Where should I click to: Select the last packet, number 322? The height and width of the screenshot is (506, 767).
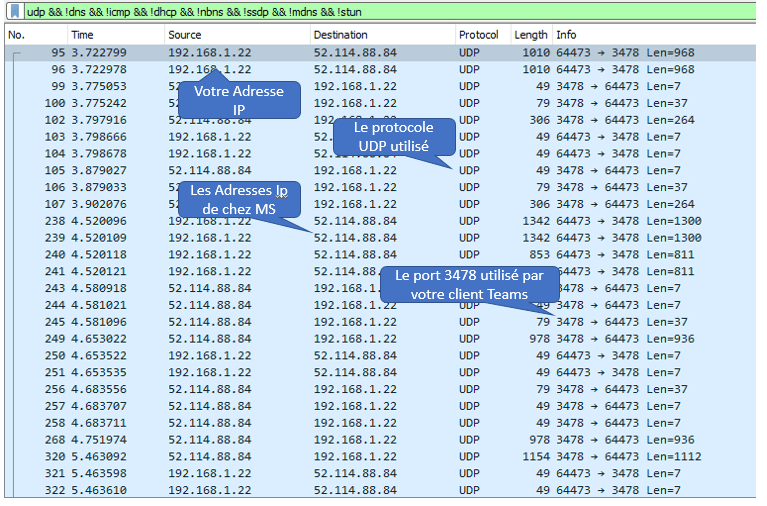300,490
